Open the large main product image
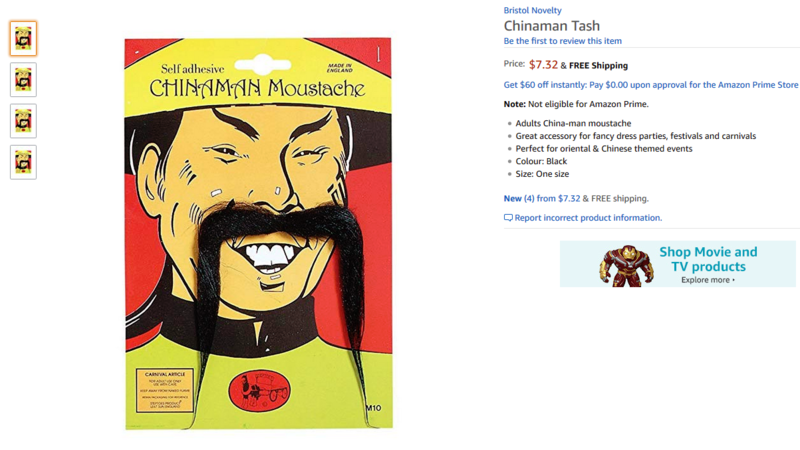The image size is (800, 450). pyautogui.click(x=259, y=234)
